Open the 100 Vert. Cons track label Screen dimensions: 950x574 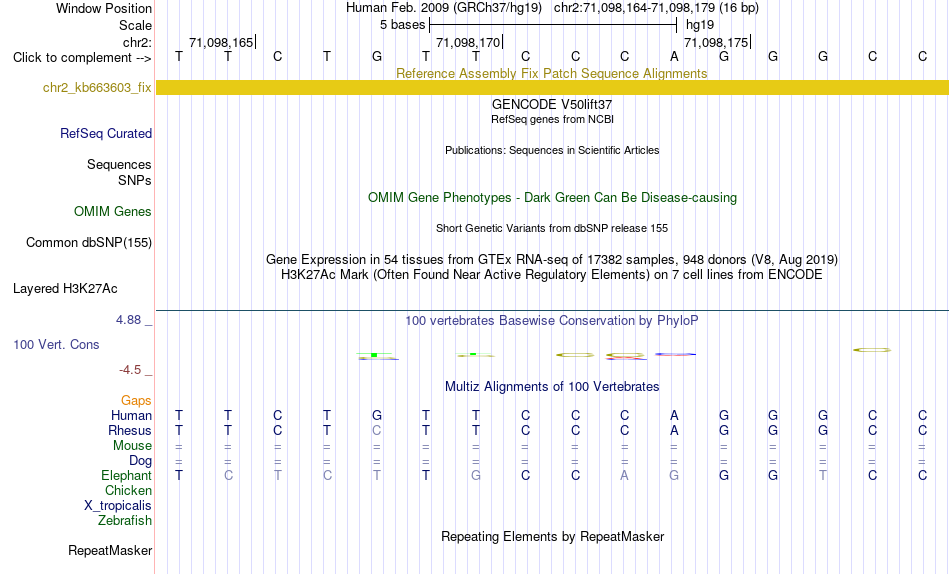click(x=56, y=344)
